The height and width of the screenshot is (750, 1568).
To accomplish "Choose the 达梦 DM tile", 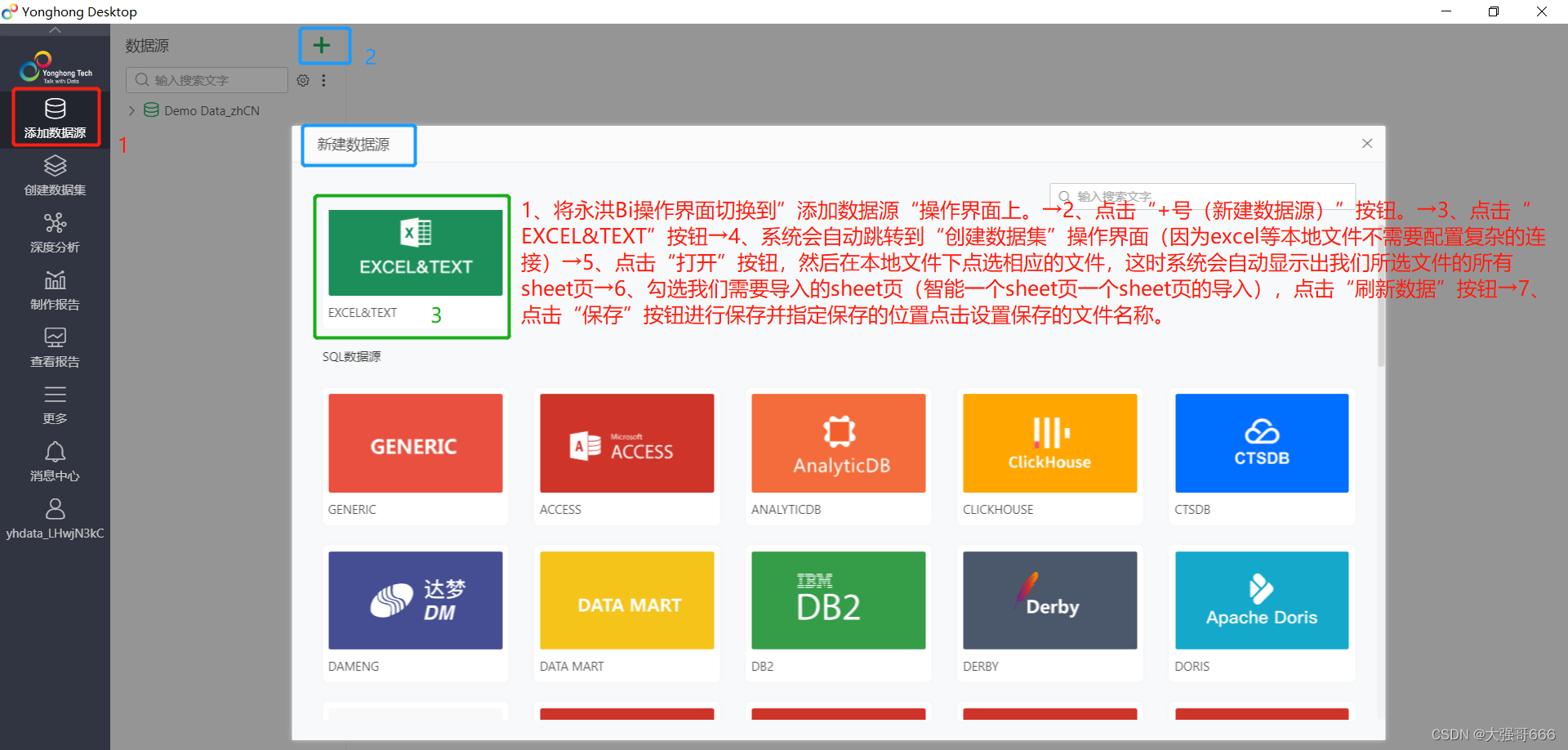I will (x=415, y=613).
